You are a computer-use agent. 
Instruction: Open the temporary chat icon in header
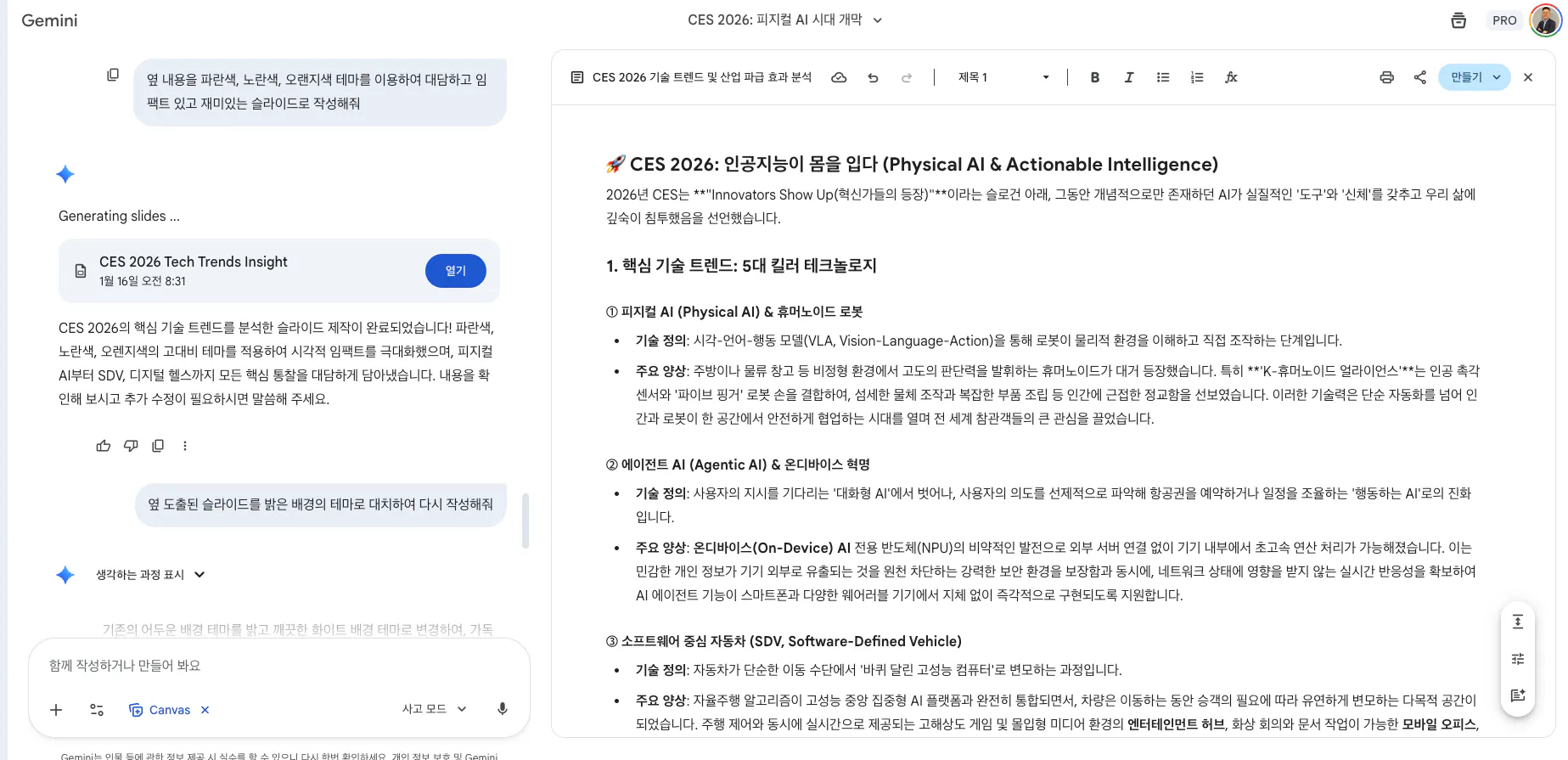1458,20
